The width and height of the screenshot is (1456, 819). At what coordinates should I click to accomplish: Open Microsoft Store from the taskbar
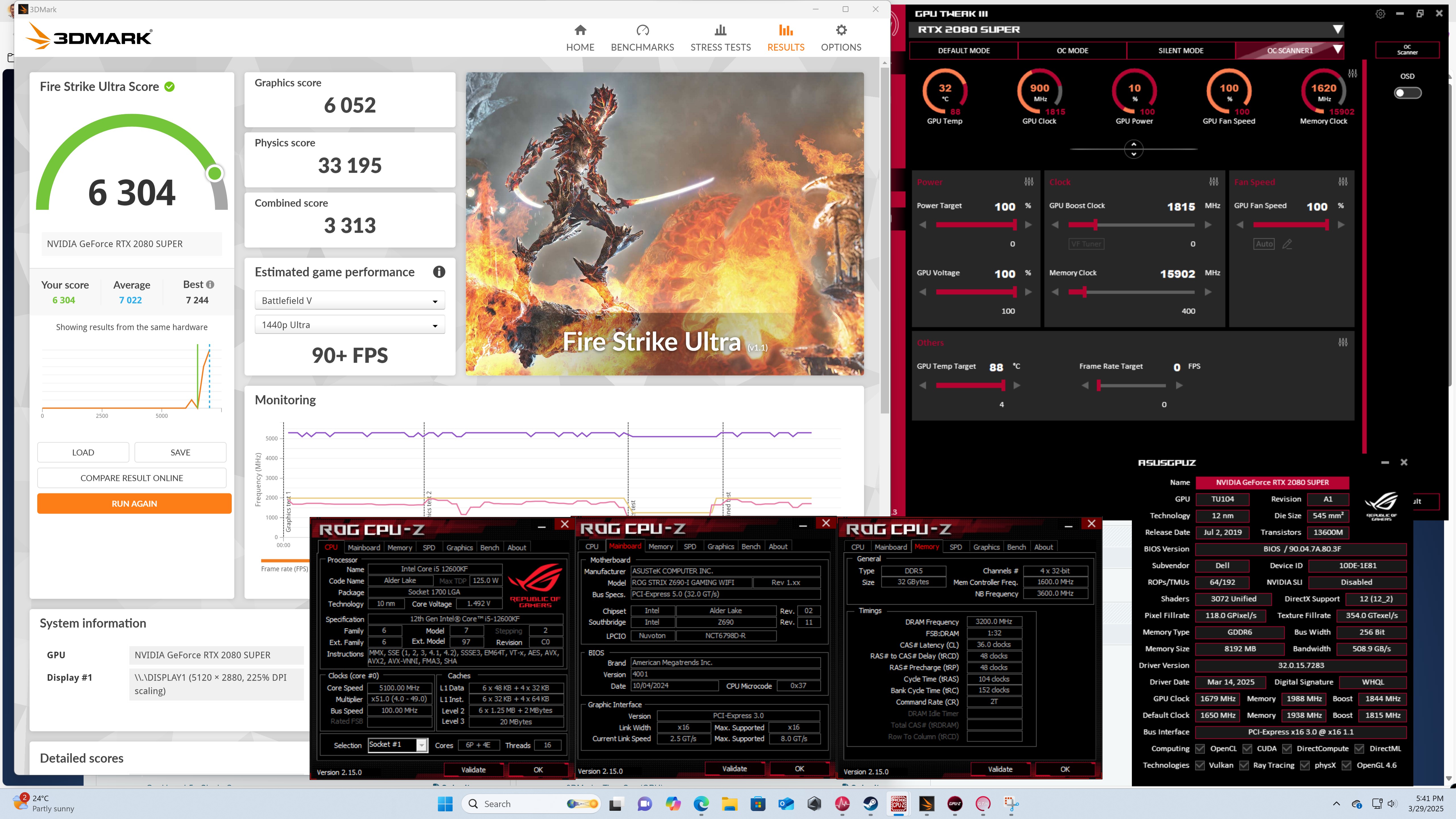pyautogui.click(x=757, y=804)
